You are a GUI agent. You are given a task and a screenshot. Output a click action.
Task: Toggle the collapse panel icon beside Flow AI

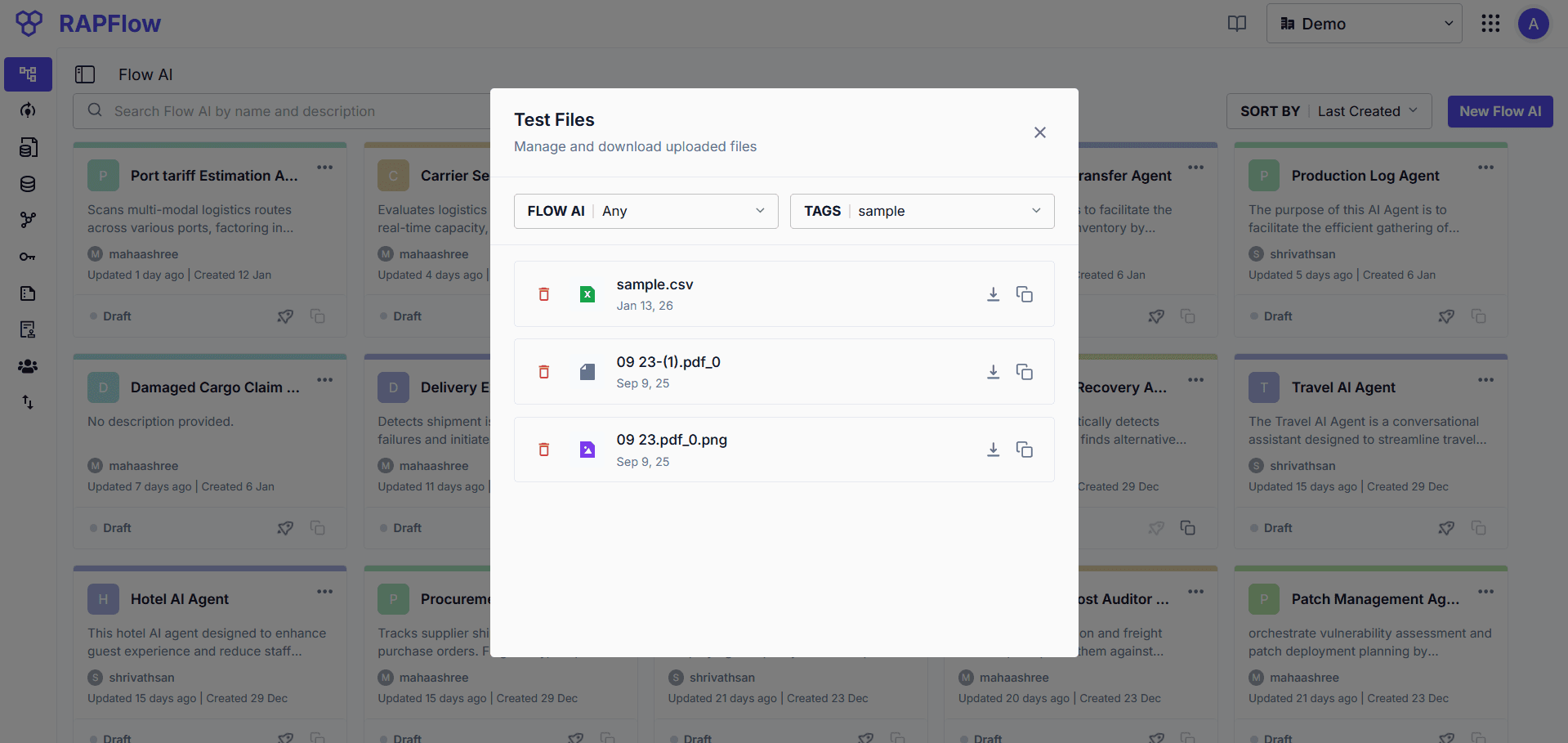pyautogui.click(x=85, y=74)
